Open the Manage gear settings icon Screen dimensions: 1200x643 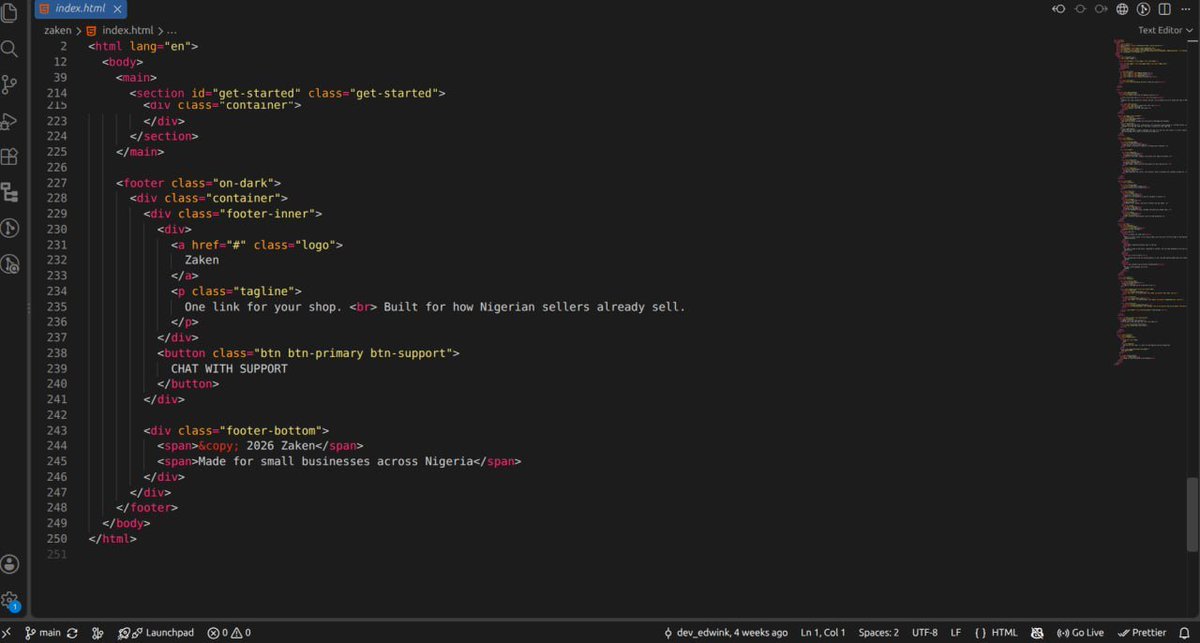(x=10, y=600)
